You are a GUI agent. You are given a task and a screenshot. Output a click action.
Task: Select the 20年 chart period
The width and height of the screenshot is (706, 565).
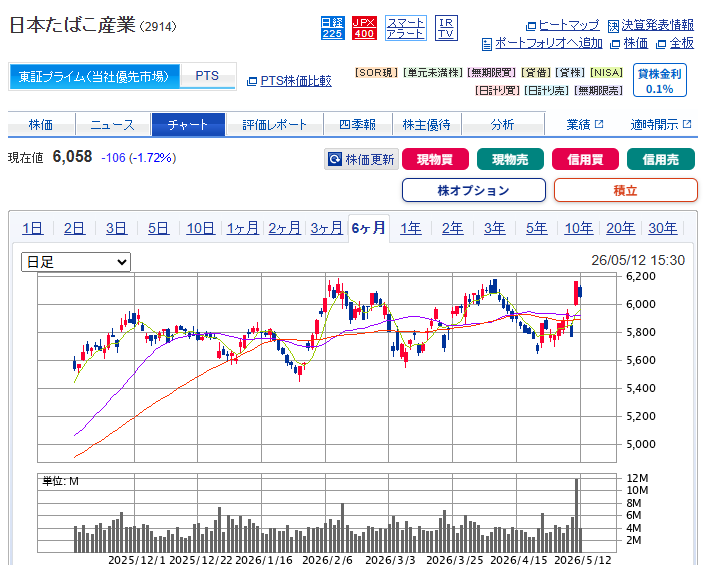621,228
